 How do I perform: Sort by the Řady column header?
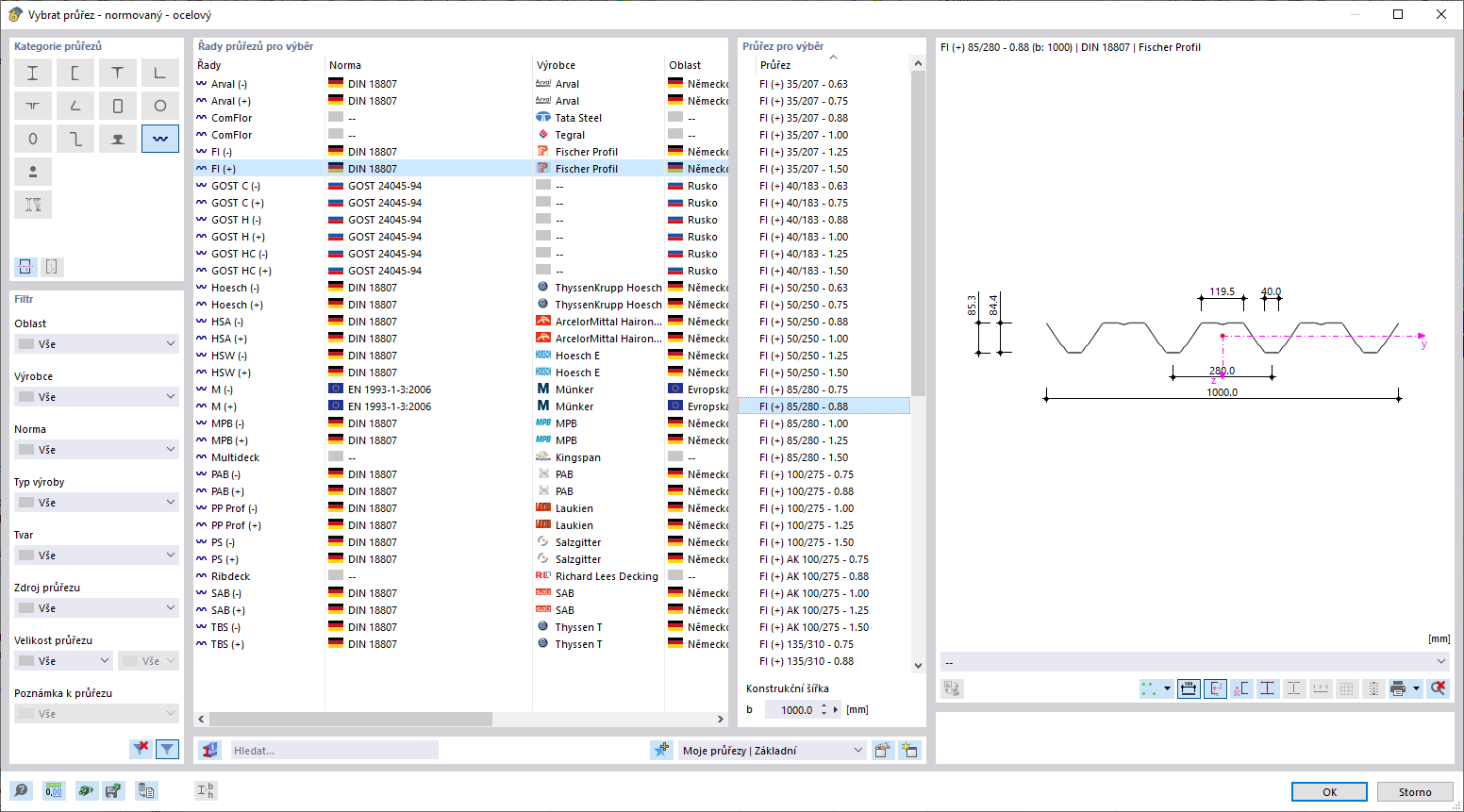point(258,65)
